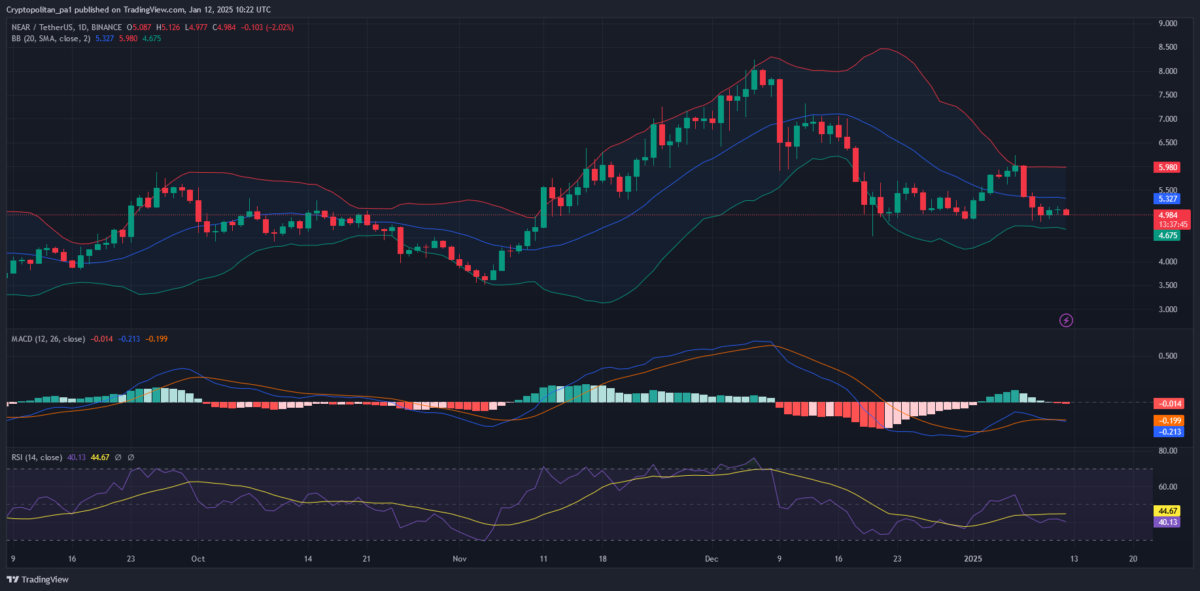
Task: Click the yellow 44.67 RSI axis tag
Action: [x=1166, y=510]
